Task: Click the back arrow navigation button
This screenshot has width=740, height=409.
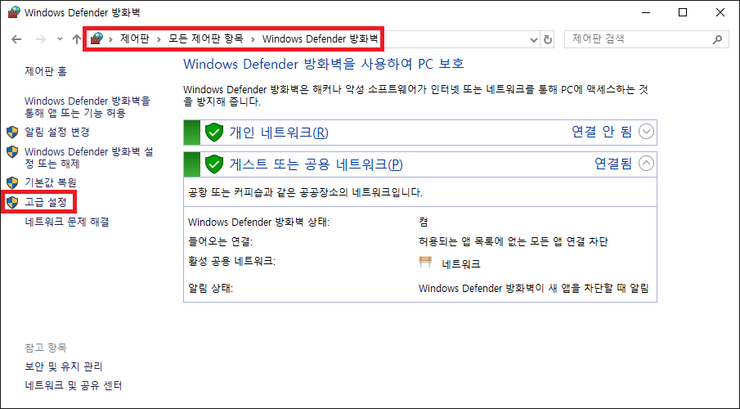Action: (16, 39)
